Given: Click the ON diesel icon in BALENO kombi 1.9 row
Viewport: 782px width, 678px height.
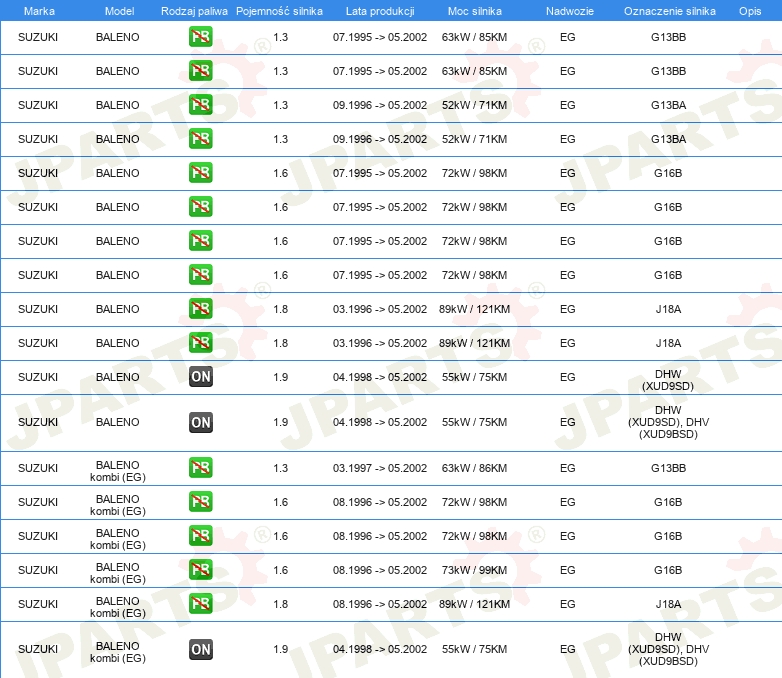Looking at the screenshot, I should [200, 649].
